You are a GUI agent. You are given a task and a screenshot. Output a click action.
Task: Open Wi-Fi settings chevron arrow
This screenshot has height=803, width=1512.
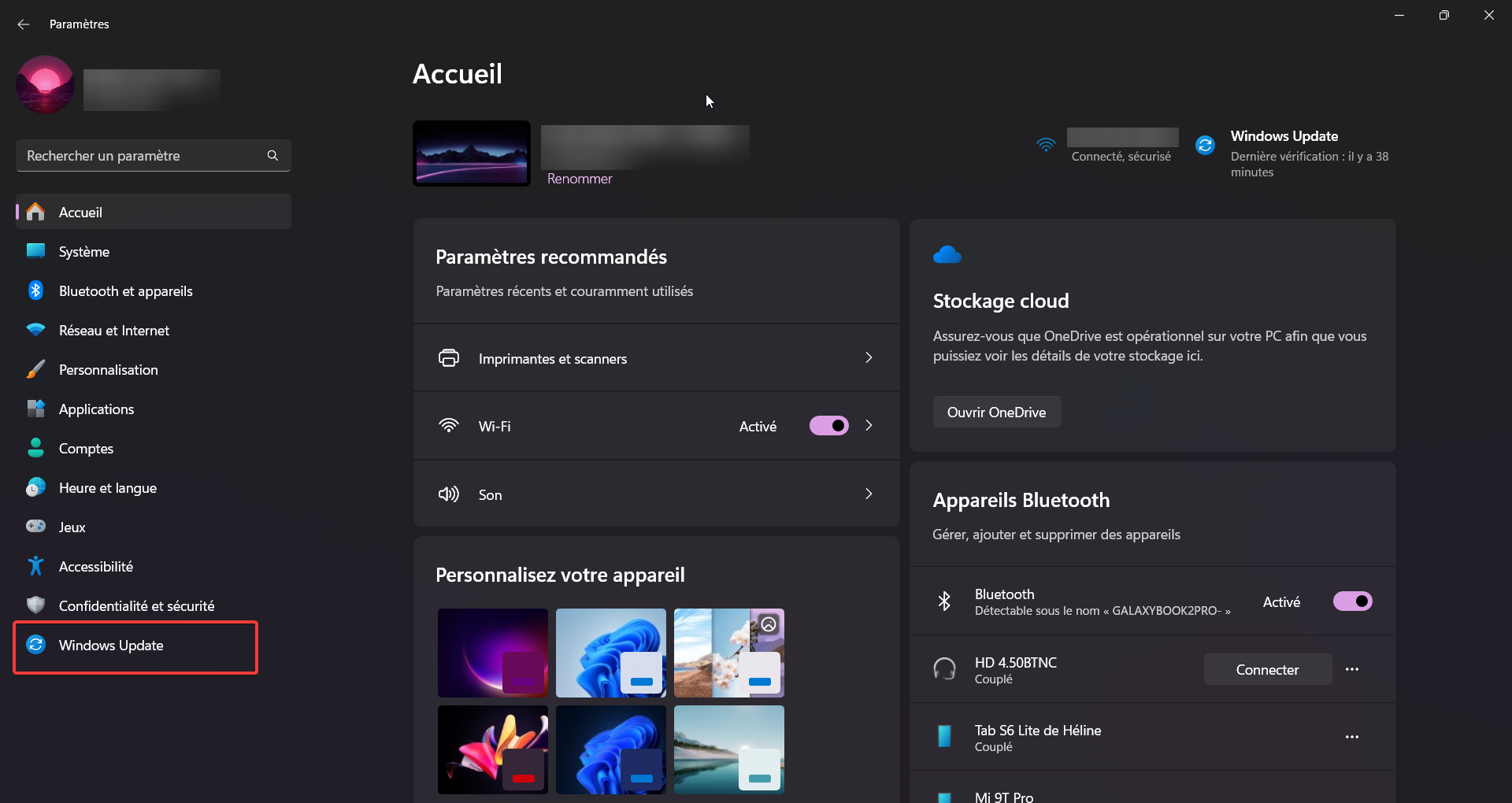click(x=869, y=425)
